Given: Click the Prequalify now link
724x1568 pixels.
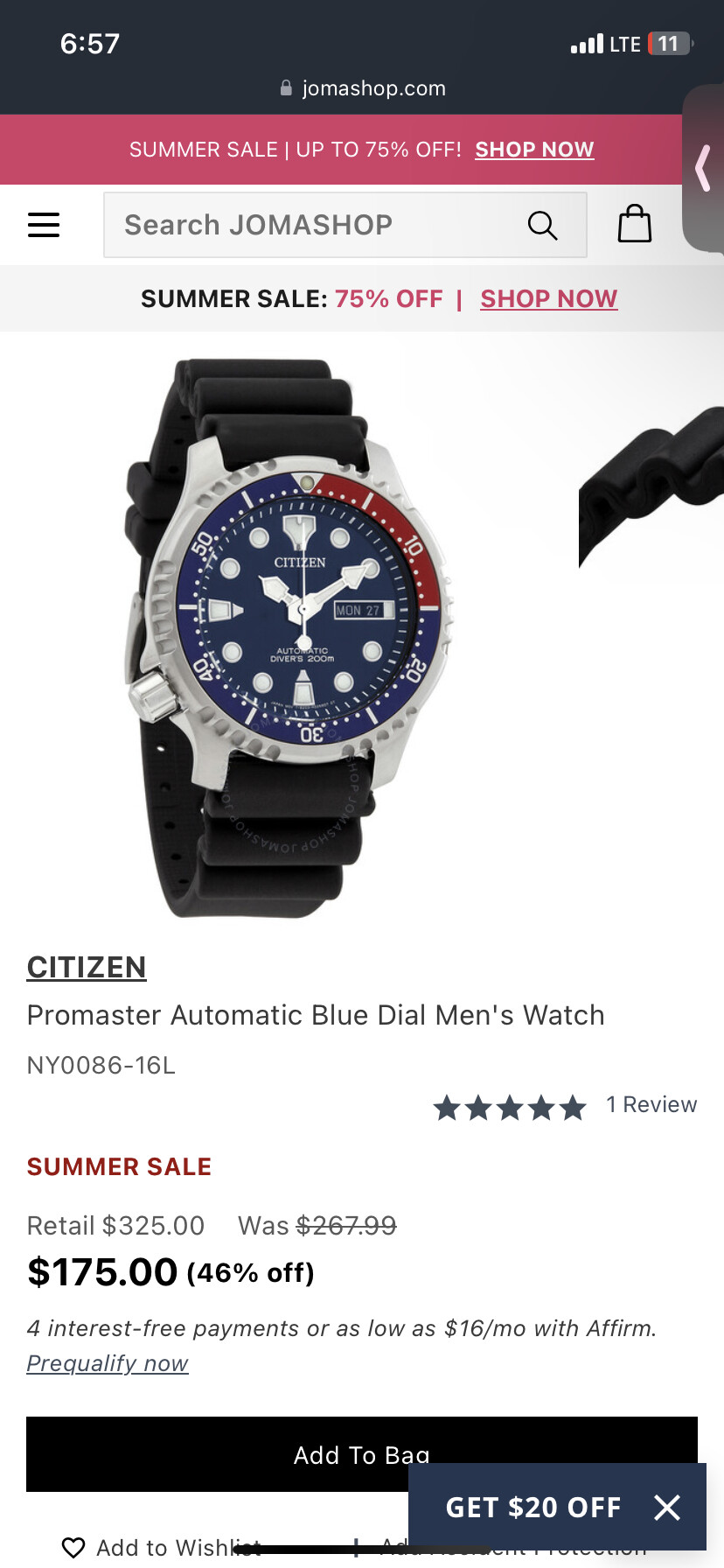Looking at the screenshot, I should pos(108,1363).
